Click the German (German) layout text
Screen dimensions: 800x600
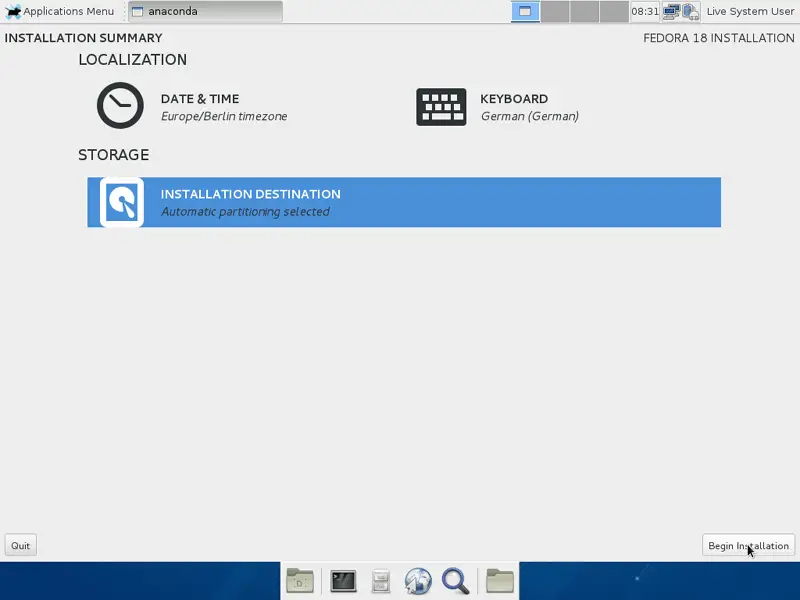[530, 116]
